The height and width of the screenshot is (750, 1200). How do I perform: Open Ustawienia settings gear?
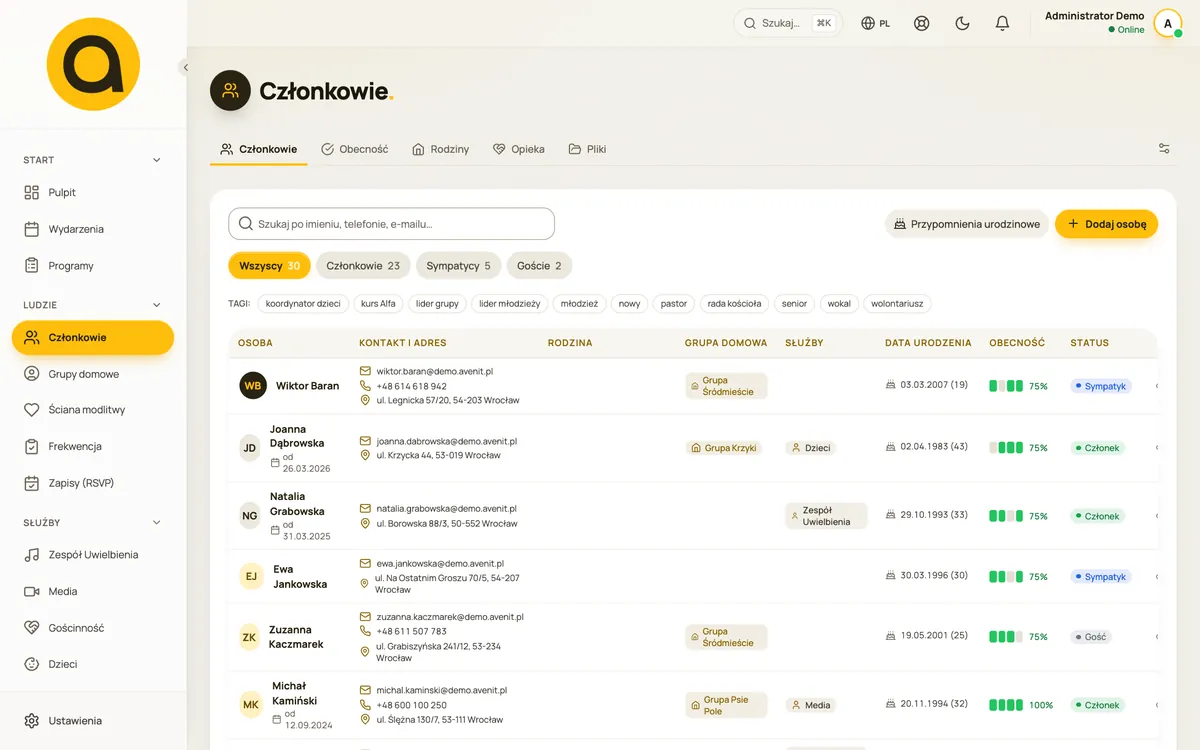31,721
